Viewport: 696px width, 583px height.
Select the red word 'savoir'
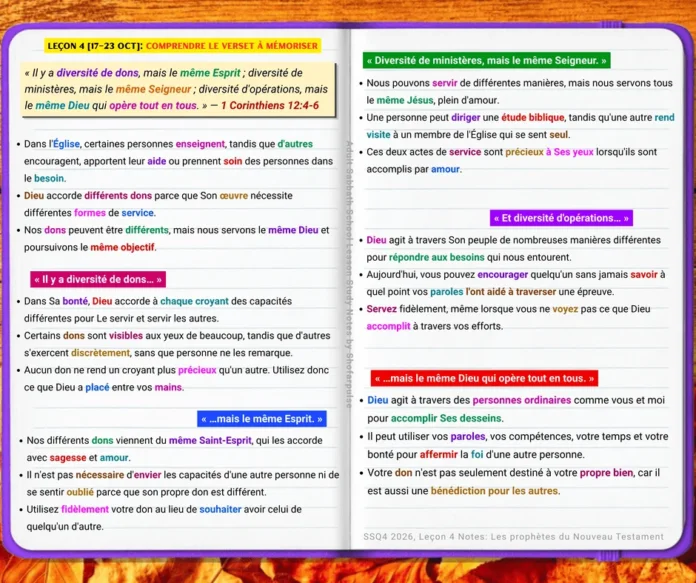644,275
